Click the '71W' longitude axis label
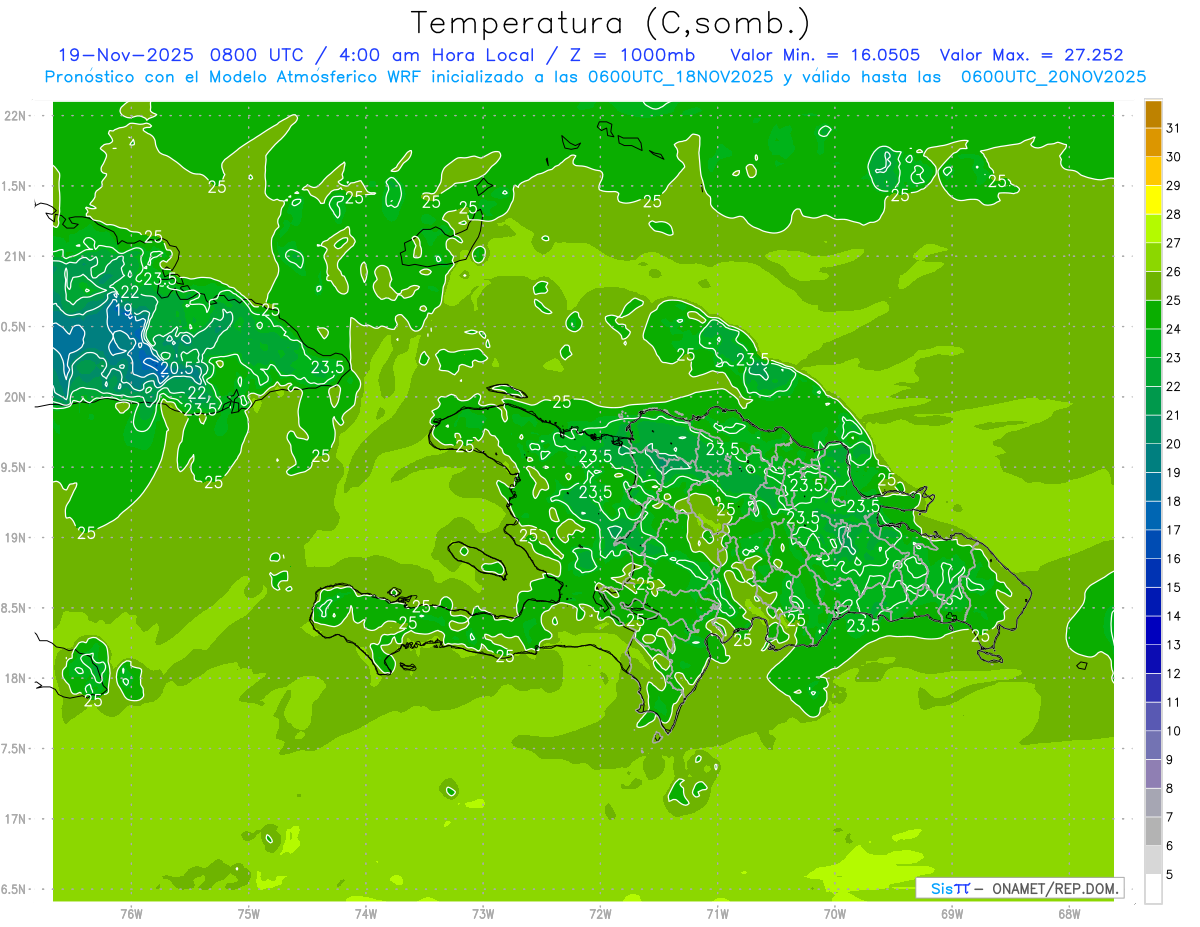The image size is (1200, 927). [718, 914]
